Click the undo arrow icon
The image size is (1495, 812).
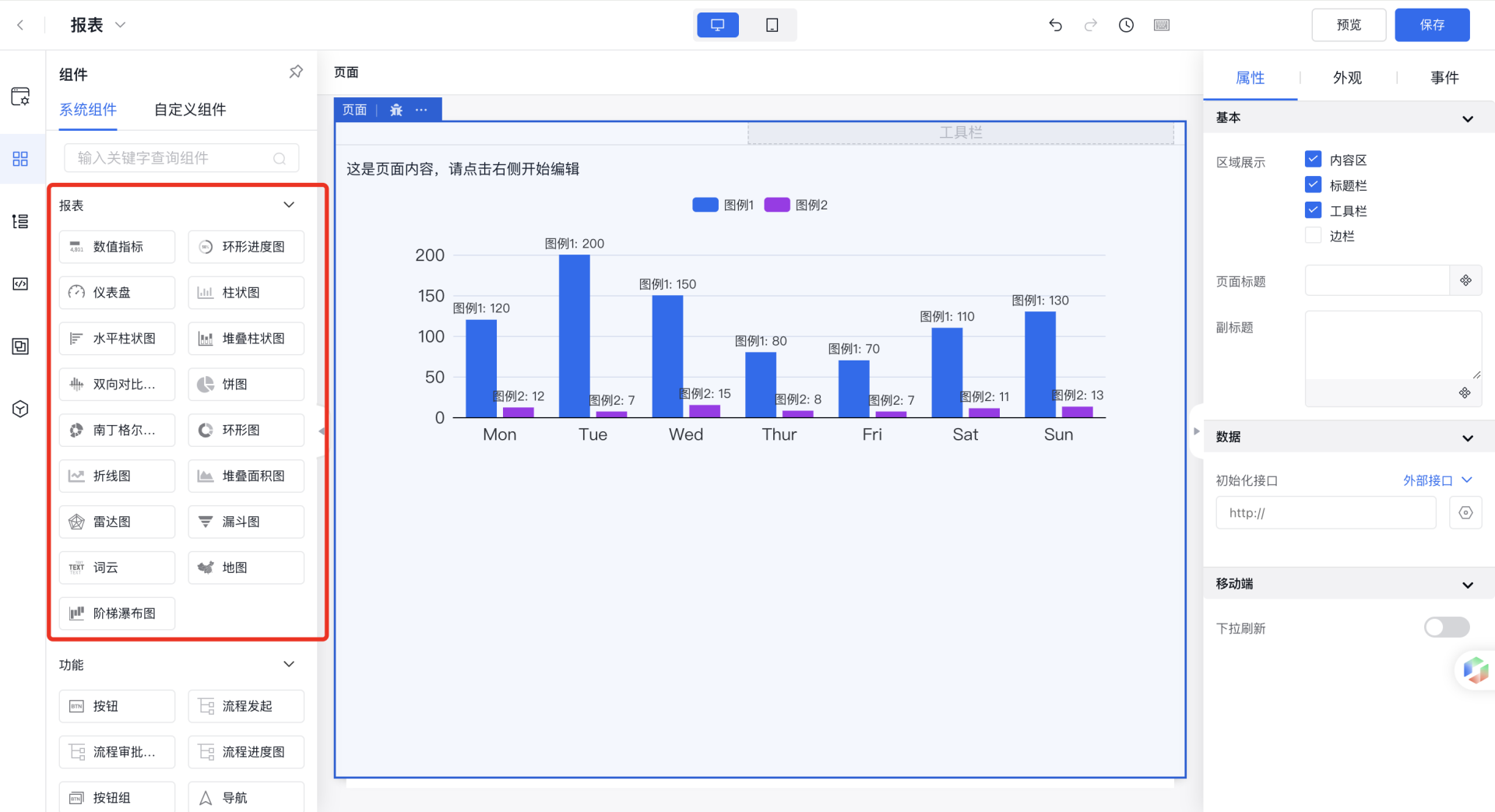coord(1055,25)
